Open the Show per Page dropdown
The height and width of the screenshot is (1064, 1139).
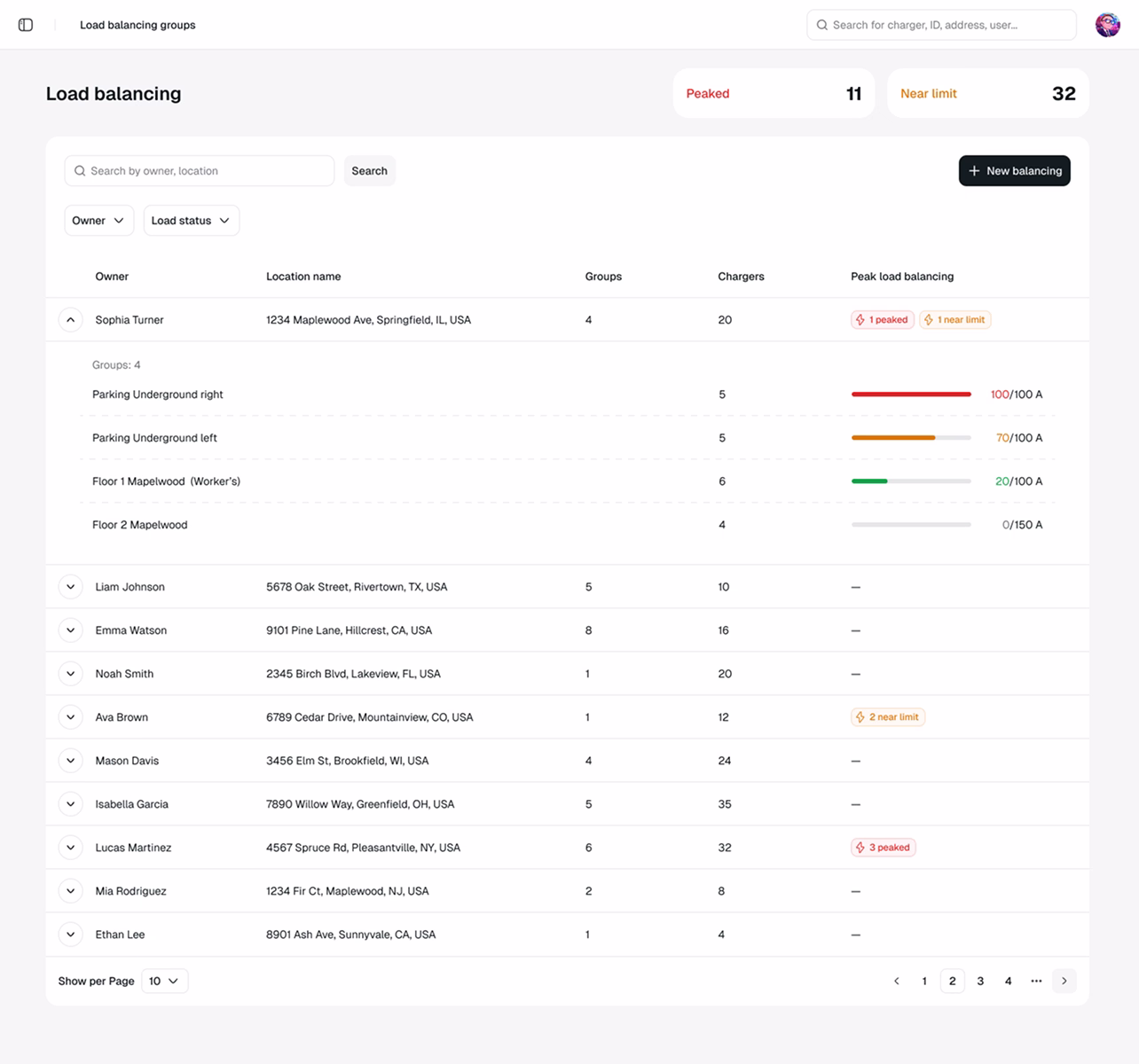(x=164, y=981)
